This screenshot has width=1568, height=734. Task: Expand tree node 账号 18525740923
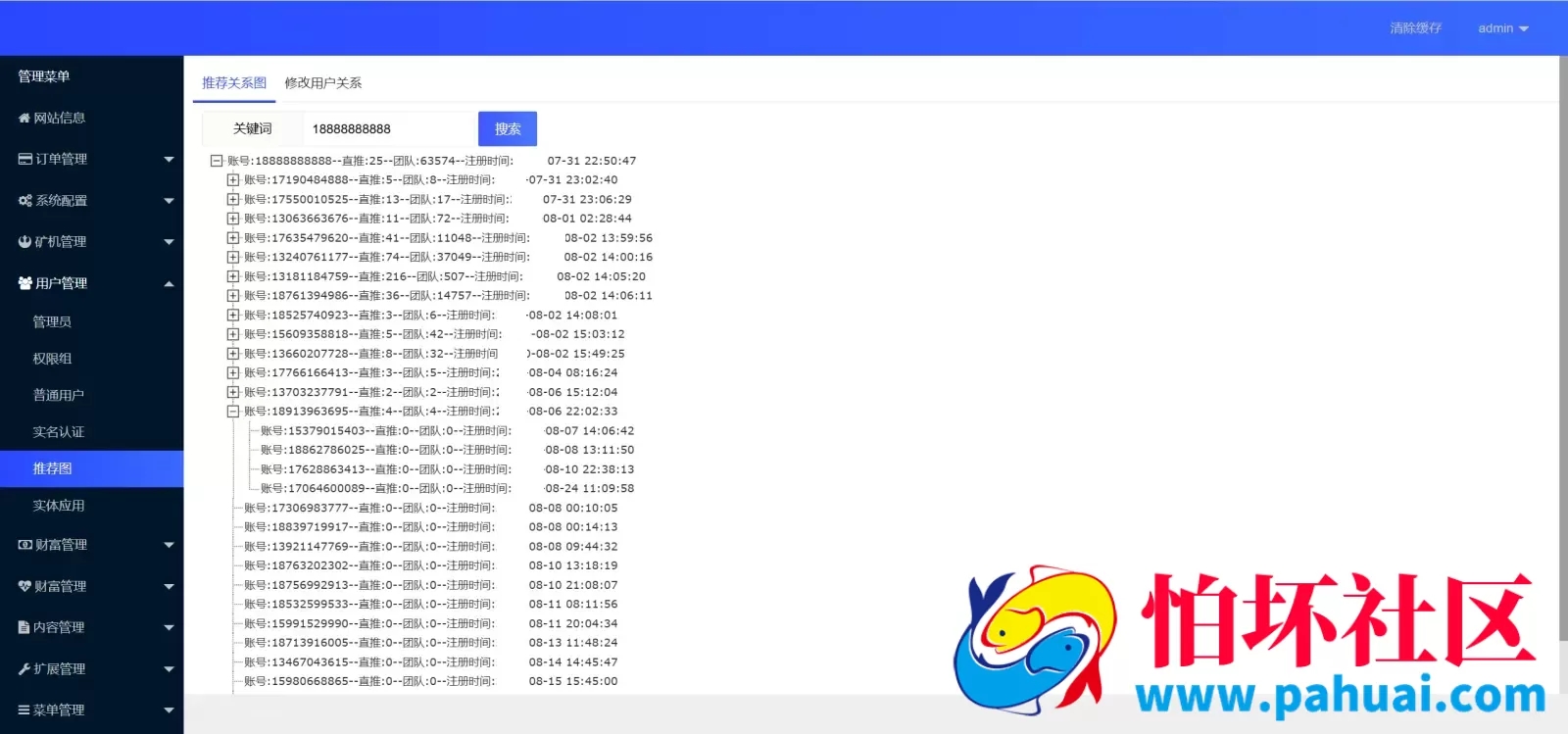click(233, 315)
